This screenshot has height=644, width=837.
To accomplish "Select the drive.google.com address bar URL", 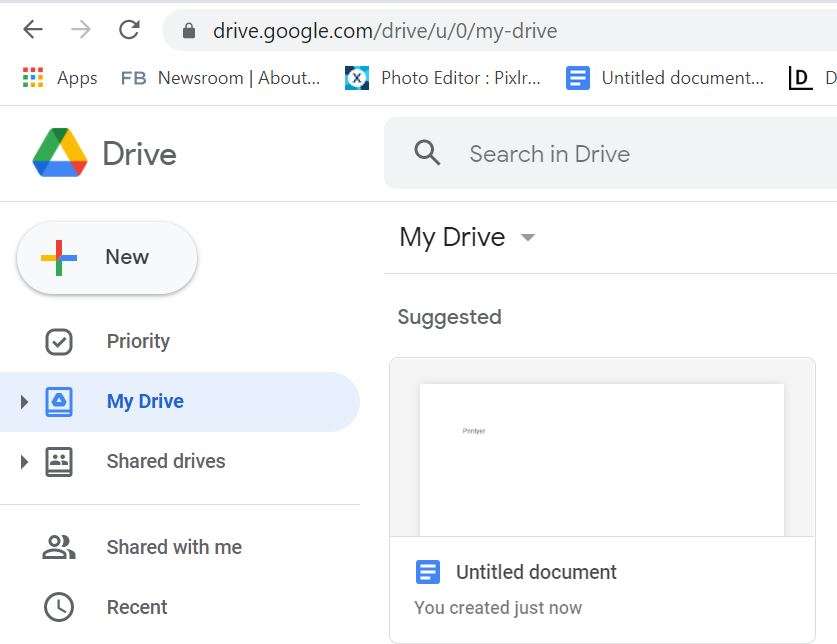I will [384, 31].
